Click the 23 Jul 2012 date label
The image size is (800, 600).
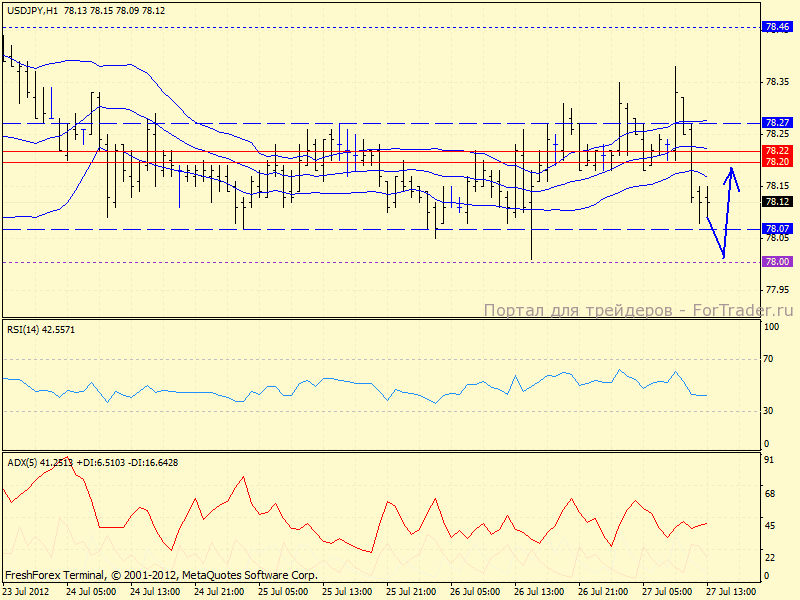[27, 592]
